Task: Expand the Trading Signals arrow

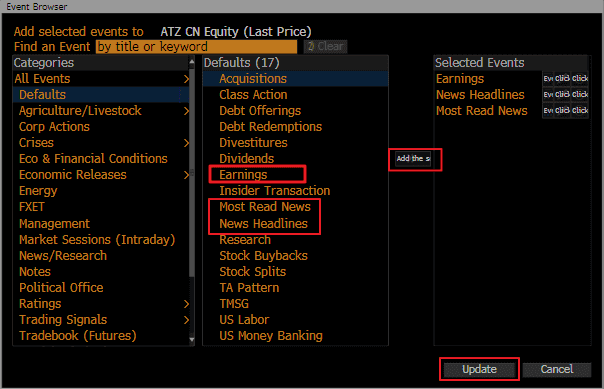Action: pyautogui.click(x=186, y=320)
